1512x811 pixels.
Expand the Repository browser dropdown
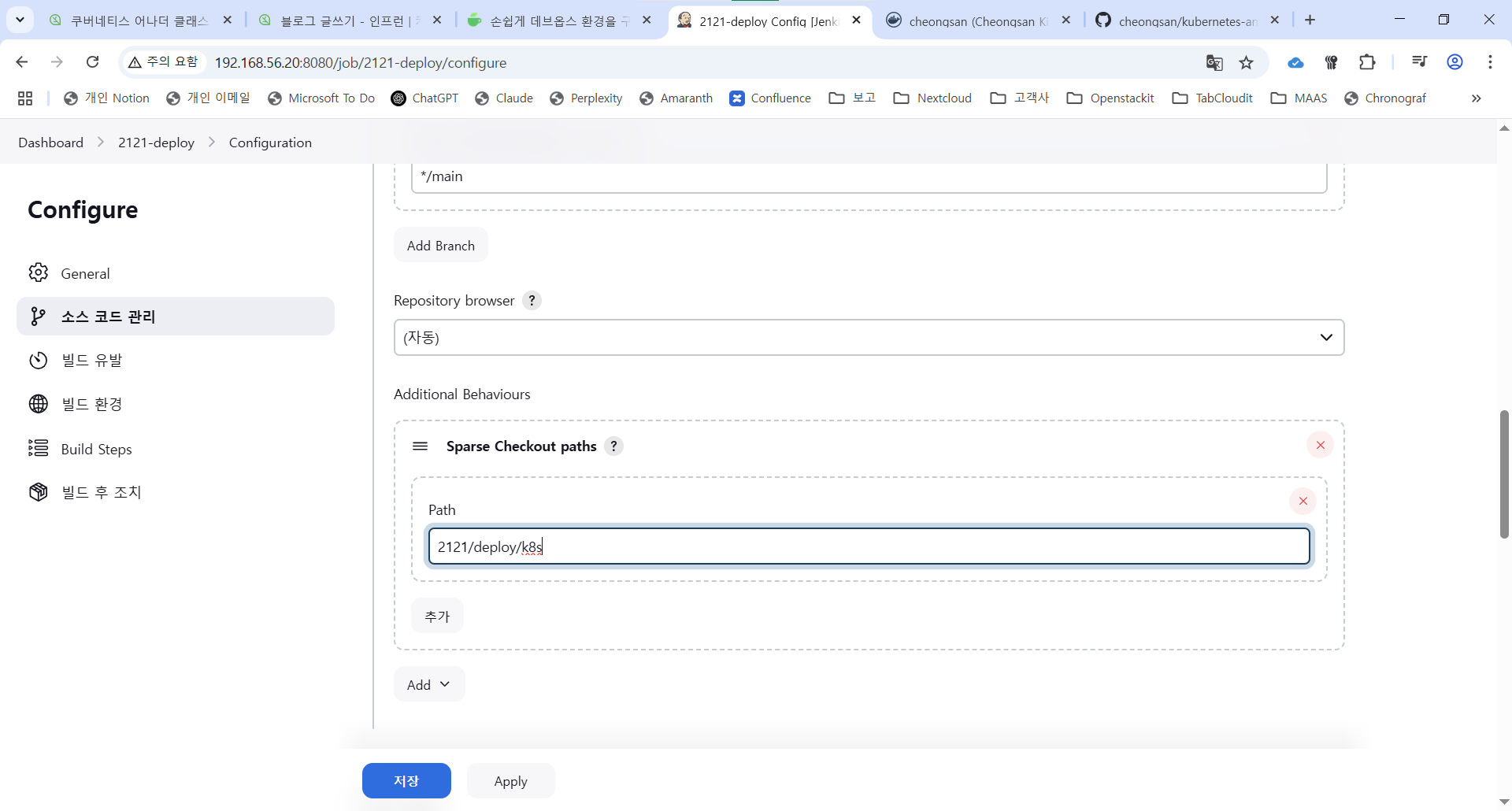tap(869, 337)
